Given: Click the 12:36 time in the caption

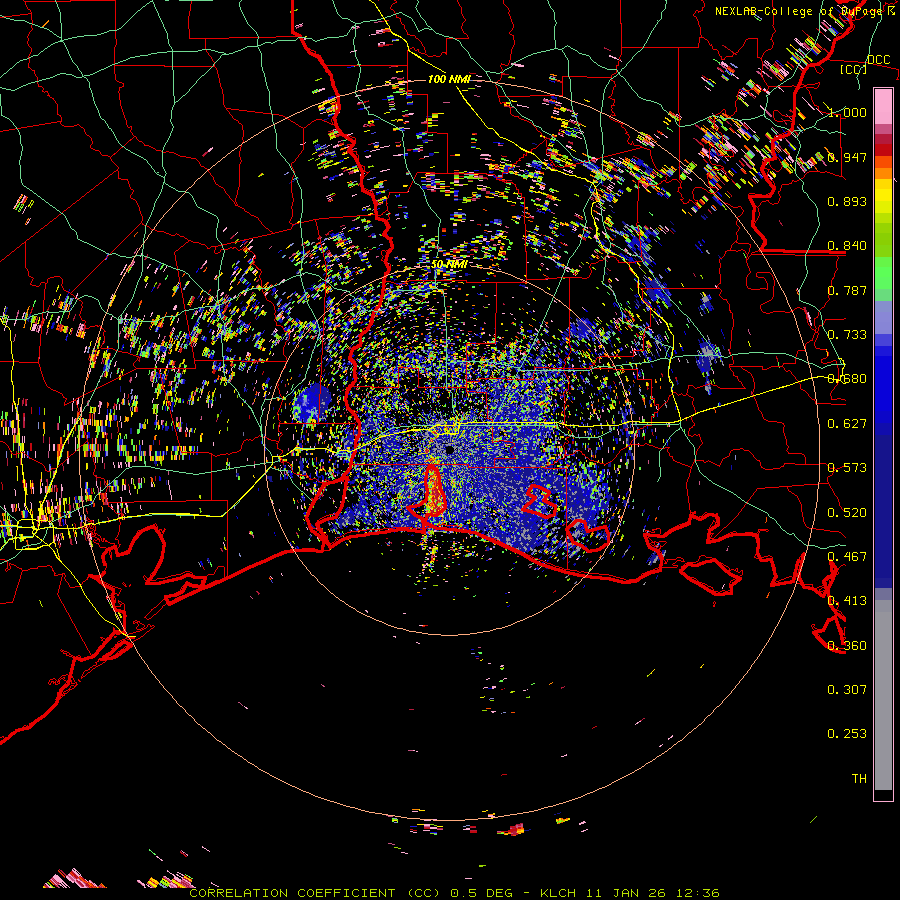Looking at the screenshot, I should click(x=698, y=893).
